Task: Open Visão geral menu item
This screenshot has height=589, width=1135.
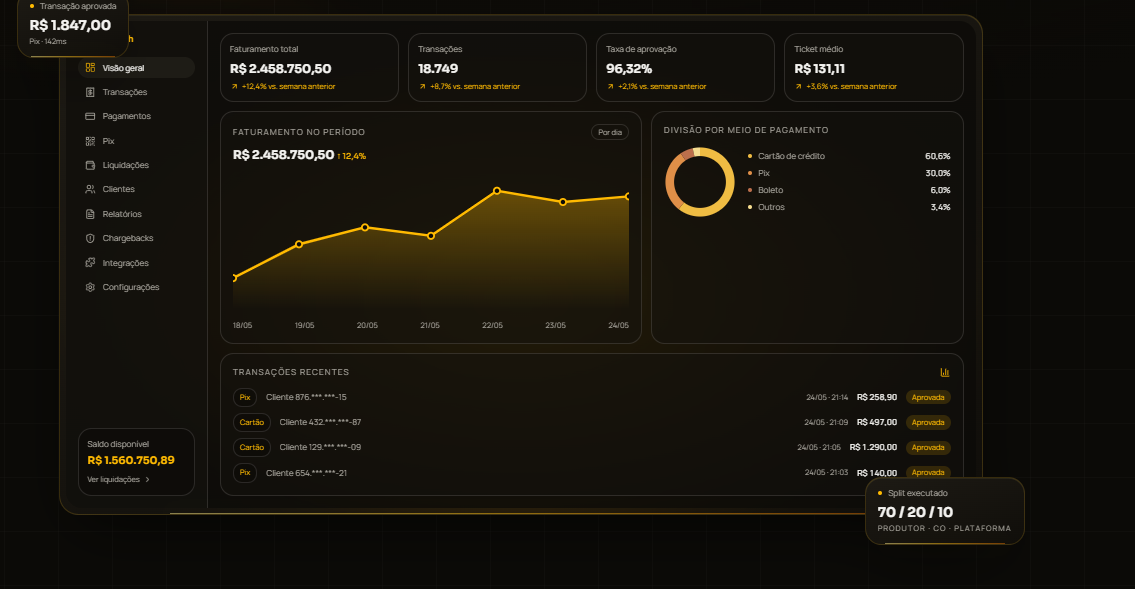Action: click(x=136, y=67)
